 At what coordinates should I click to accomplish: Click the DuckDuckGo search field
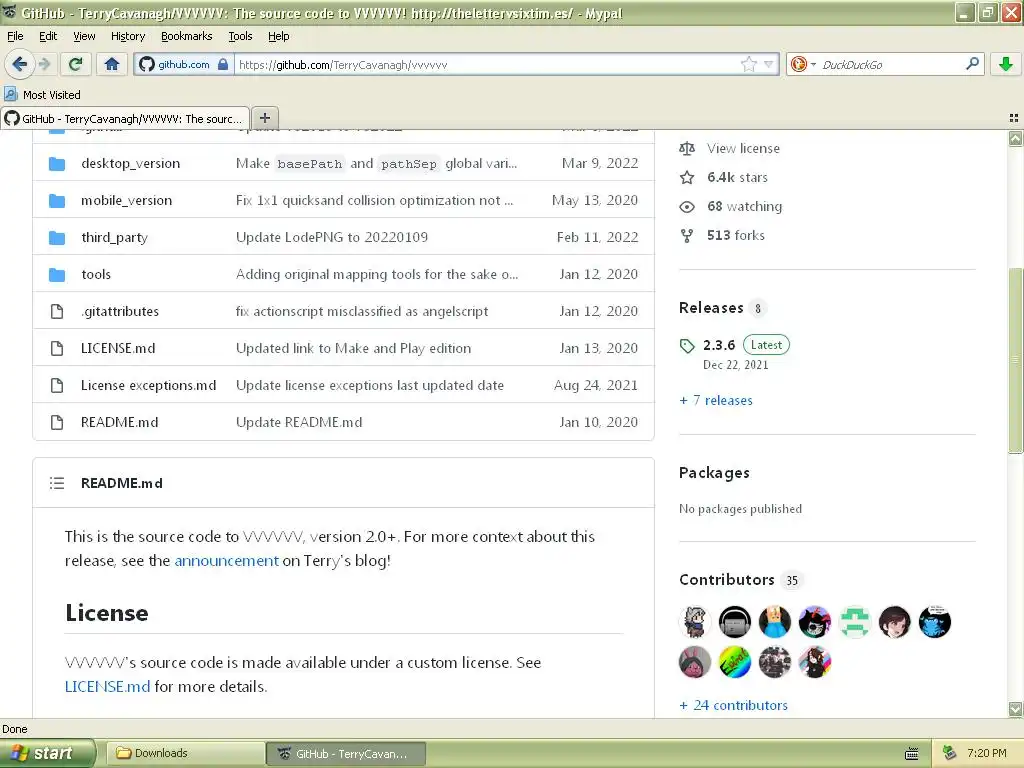[889, 64]
